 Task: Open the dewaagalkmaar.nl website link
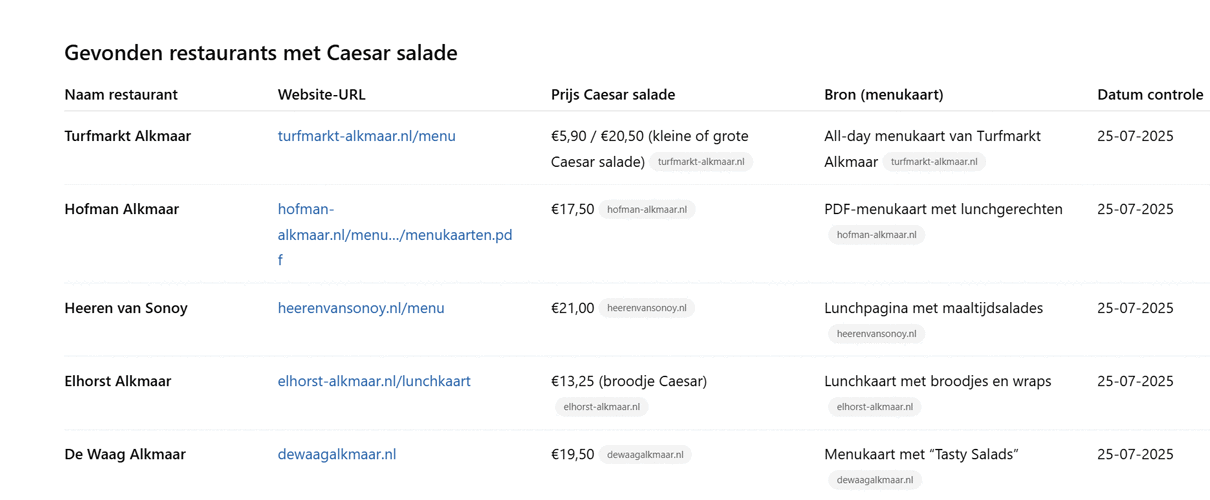click(x=337, y=454)
